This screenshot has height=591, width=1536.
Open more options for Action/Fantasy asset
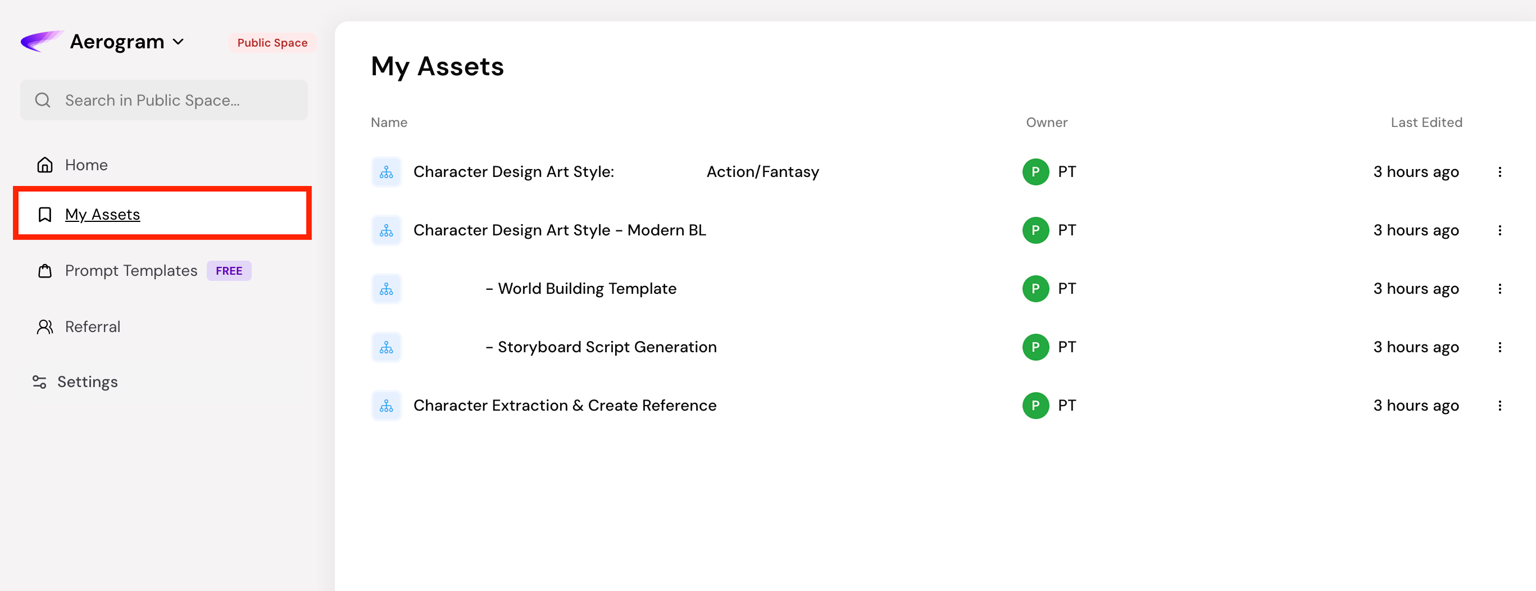pyautogui.click(x=1499, y=172)
